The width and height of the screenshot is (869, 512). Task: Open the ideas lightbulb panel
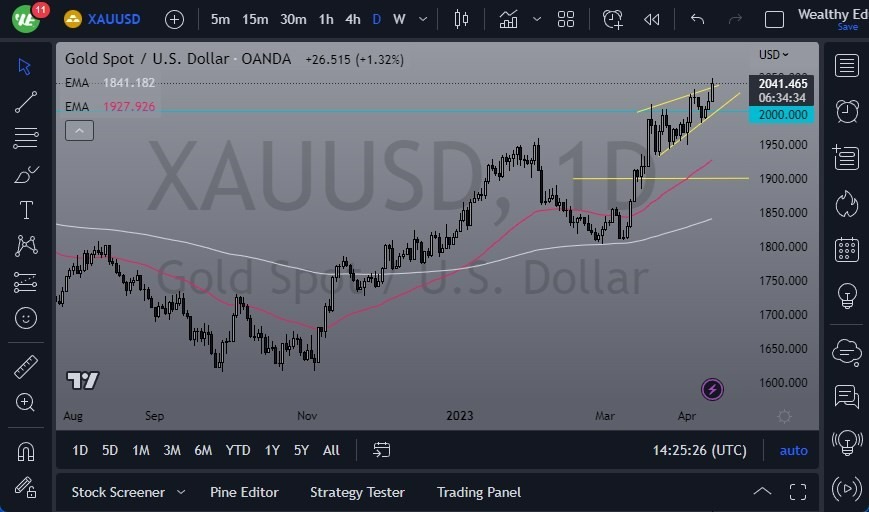pyautogui.click(x=847, y=295)
